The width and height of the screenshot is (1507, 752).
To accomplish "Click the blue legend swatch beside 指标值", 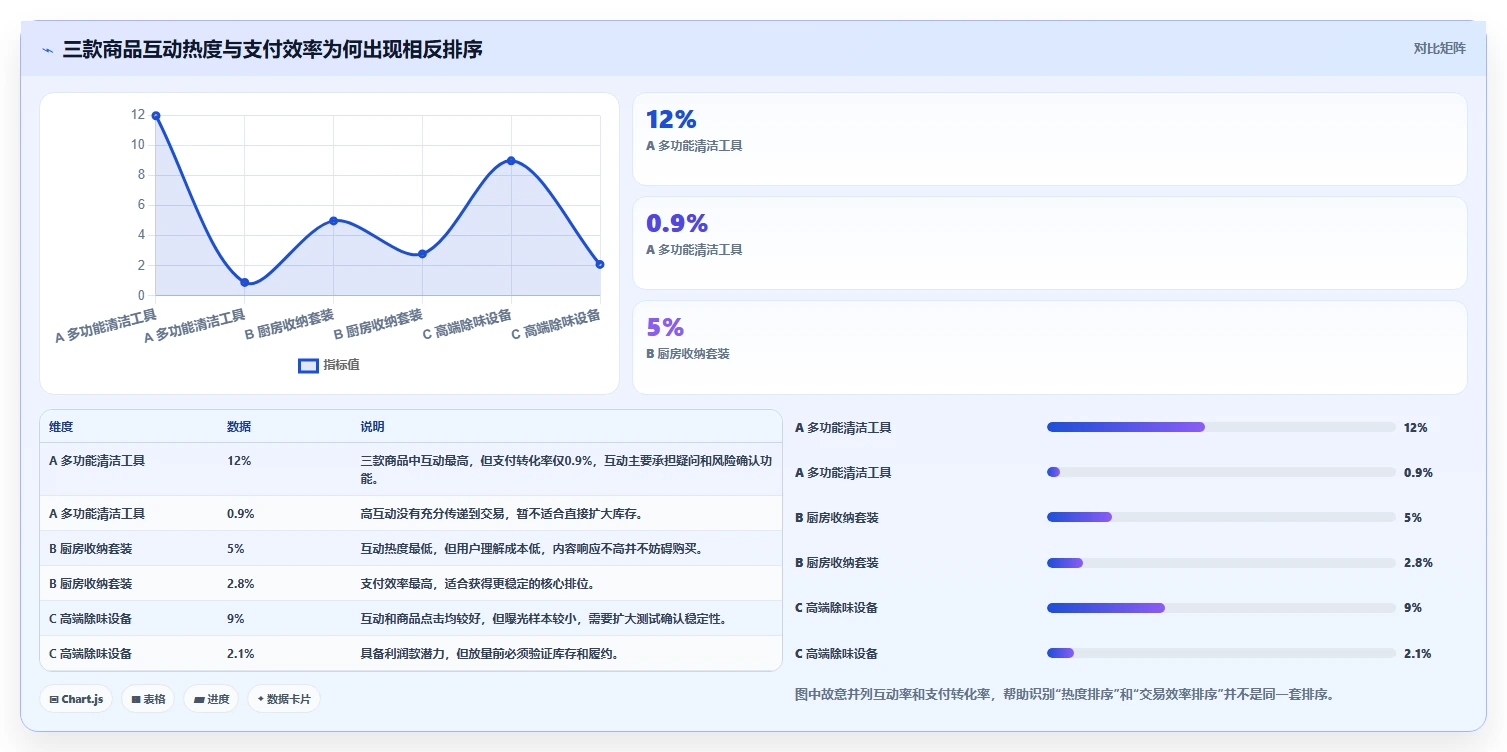I will tap(308, 365).
